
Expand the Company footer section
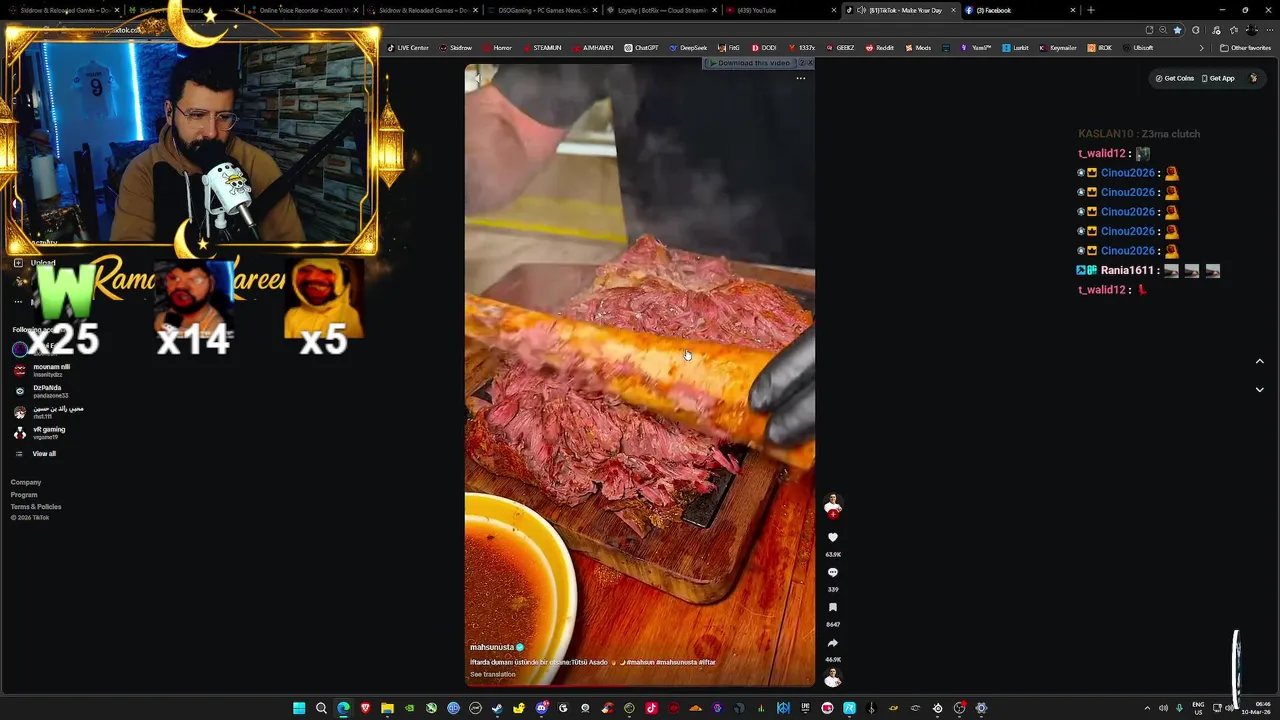(x=26, y=482)
